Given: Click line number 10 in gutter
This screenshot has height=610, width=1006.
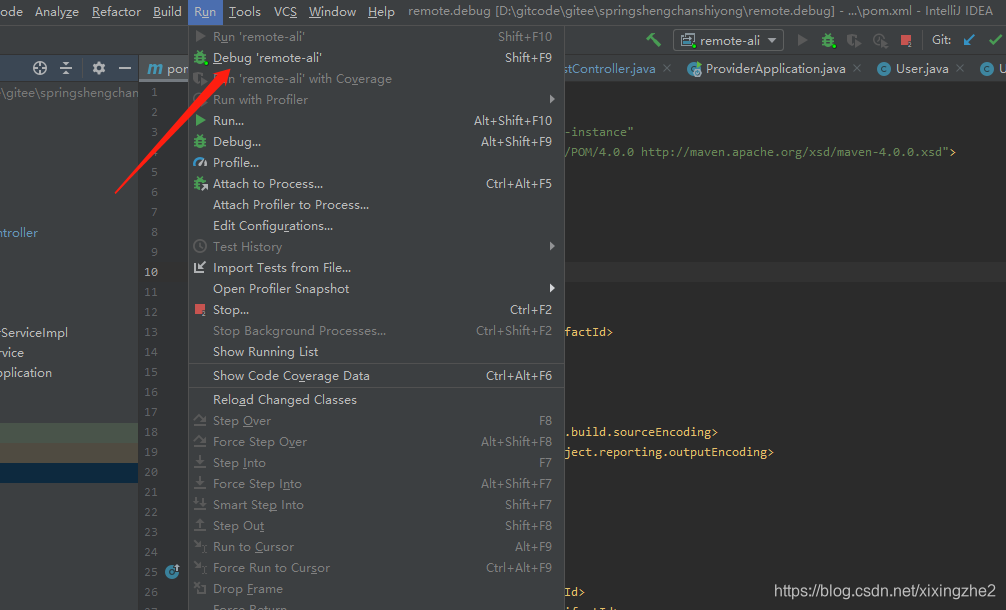Looking at the screenshot, I should click(151, 272).
